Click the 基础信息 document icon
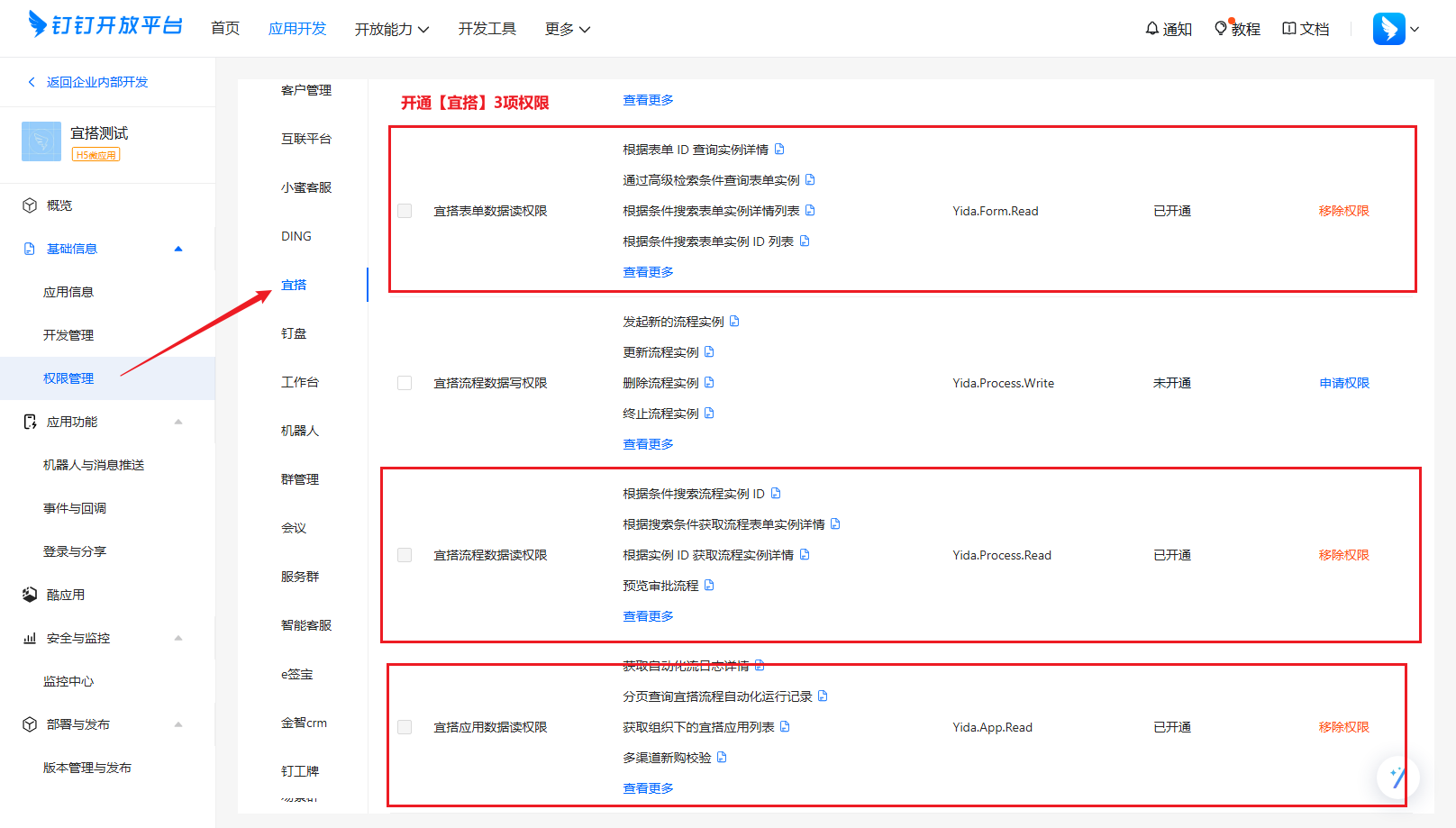 tap(30, 249)
